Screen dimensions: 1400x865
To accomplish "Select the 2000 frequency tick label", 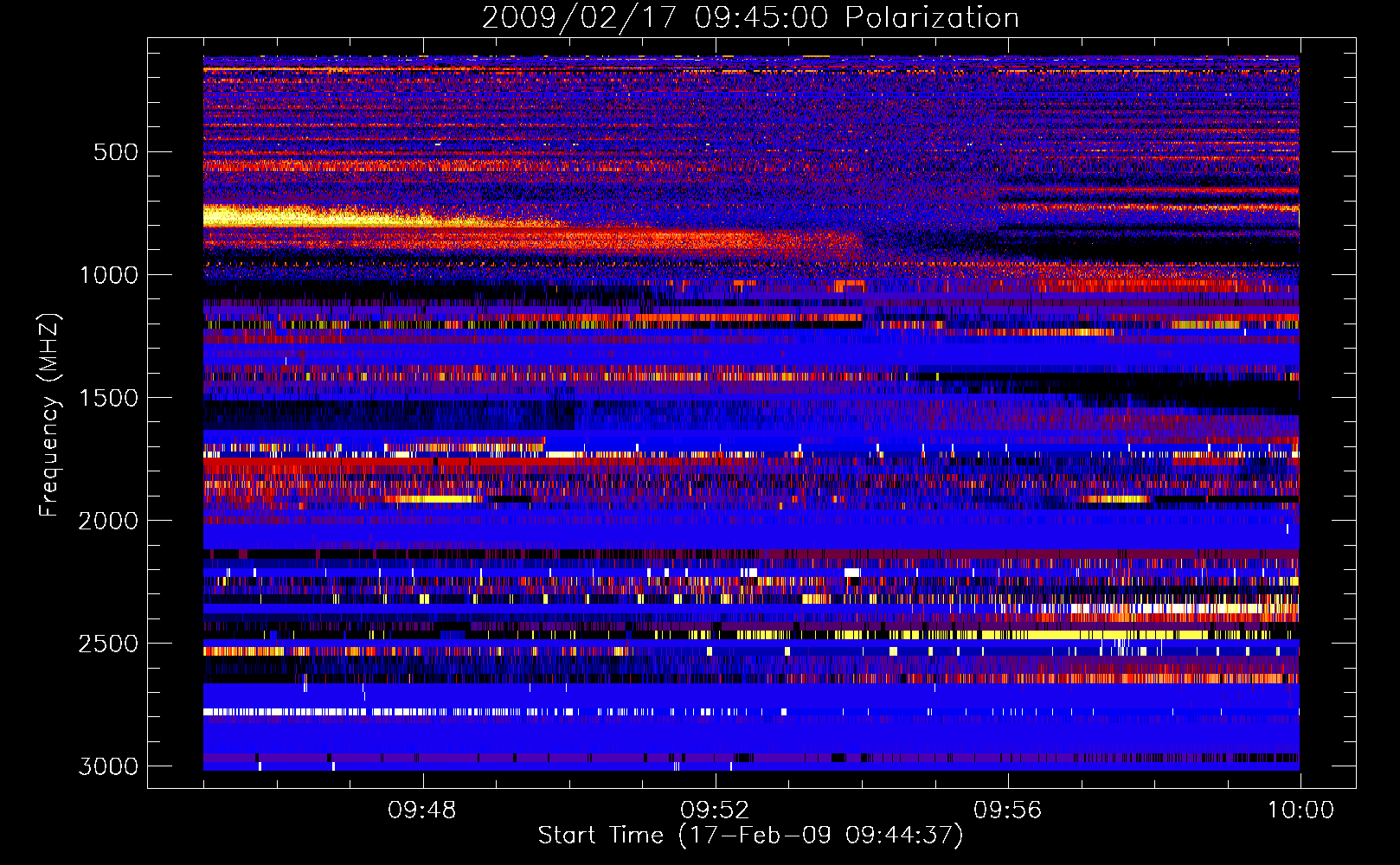I will (108, 521).
